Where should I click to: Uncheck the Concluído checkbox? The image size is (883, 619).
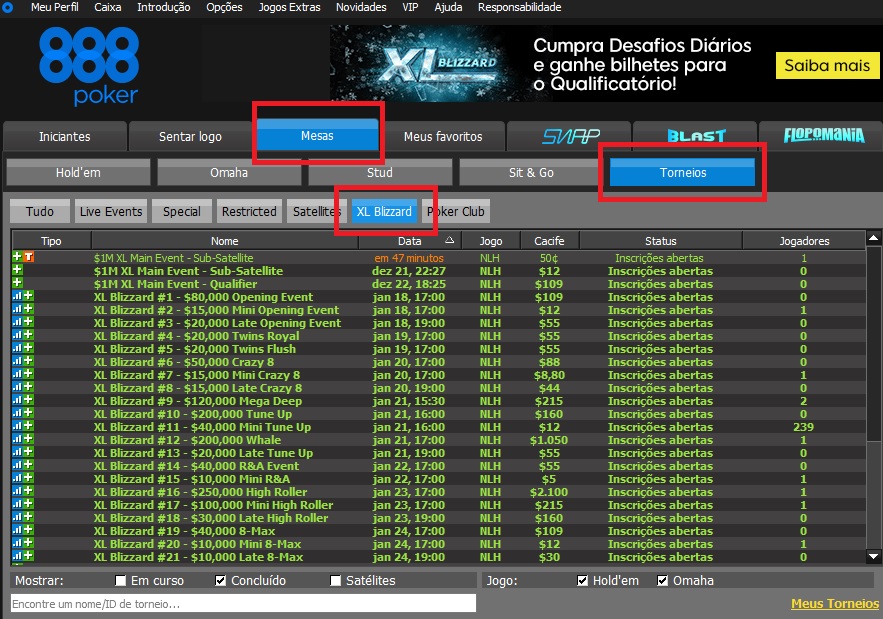tap(221, 580)
